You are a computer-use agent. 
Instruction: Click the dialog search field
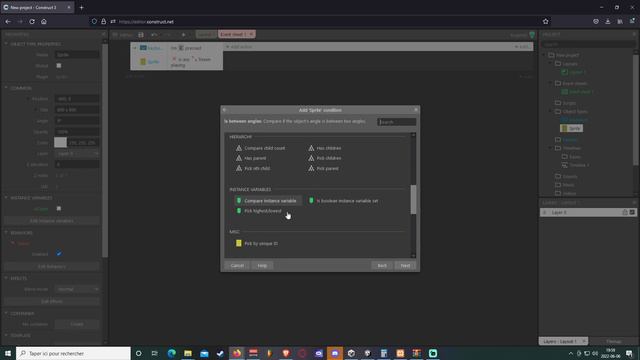click(x=397, y=122)
